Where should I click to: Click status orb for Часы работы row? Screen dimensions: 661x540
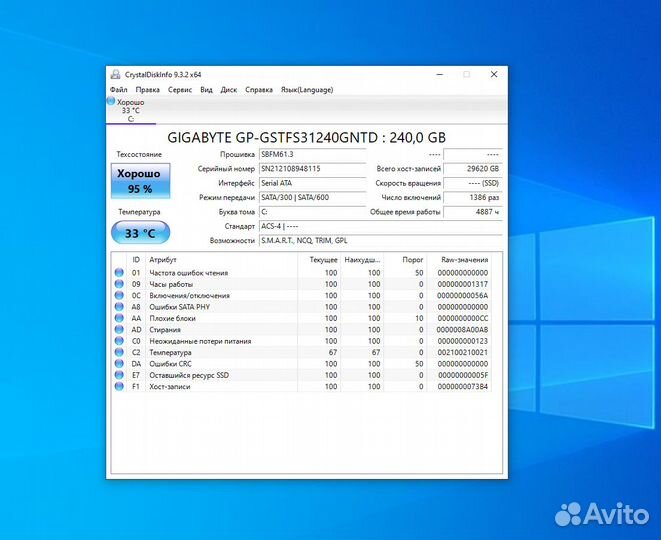(x=120, y=284)
